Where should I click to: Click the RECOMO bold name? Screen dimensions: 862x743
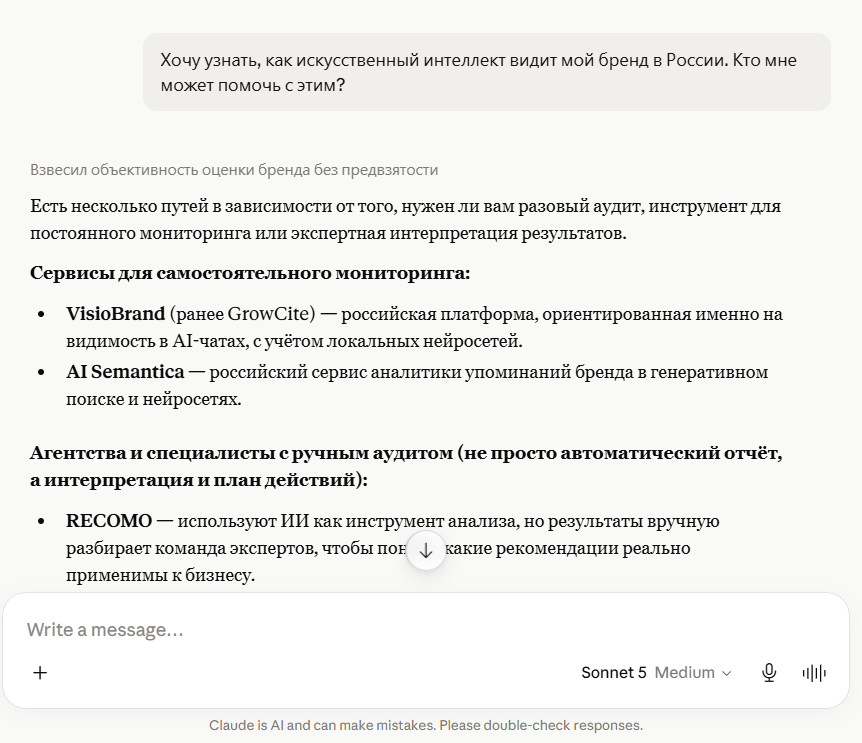(x=109, y=521)
